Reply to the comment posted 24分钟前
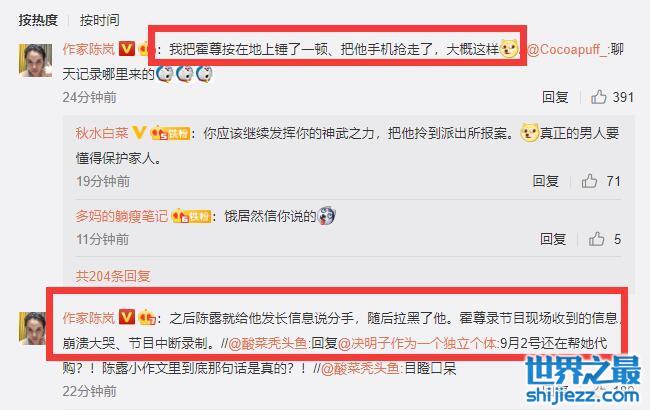 click(x=555, y=97)
